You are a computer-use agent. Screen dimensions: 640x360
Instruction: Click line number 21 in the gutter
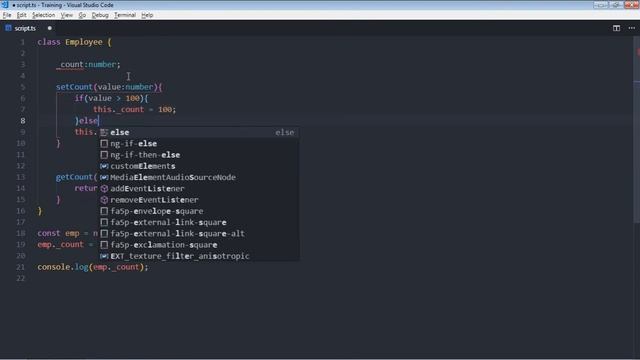tap(20, 267)
